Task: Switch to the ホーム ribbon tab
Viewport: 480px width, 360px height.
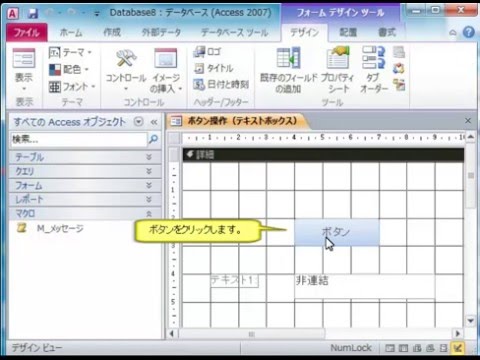Action: (x=71, y=32)
